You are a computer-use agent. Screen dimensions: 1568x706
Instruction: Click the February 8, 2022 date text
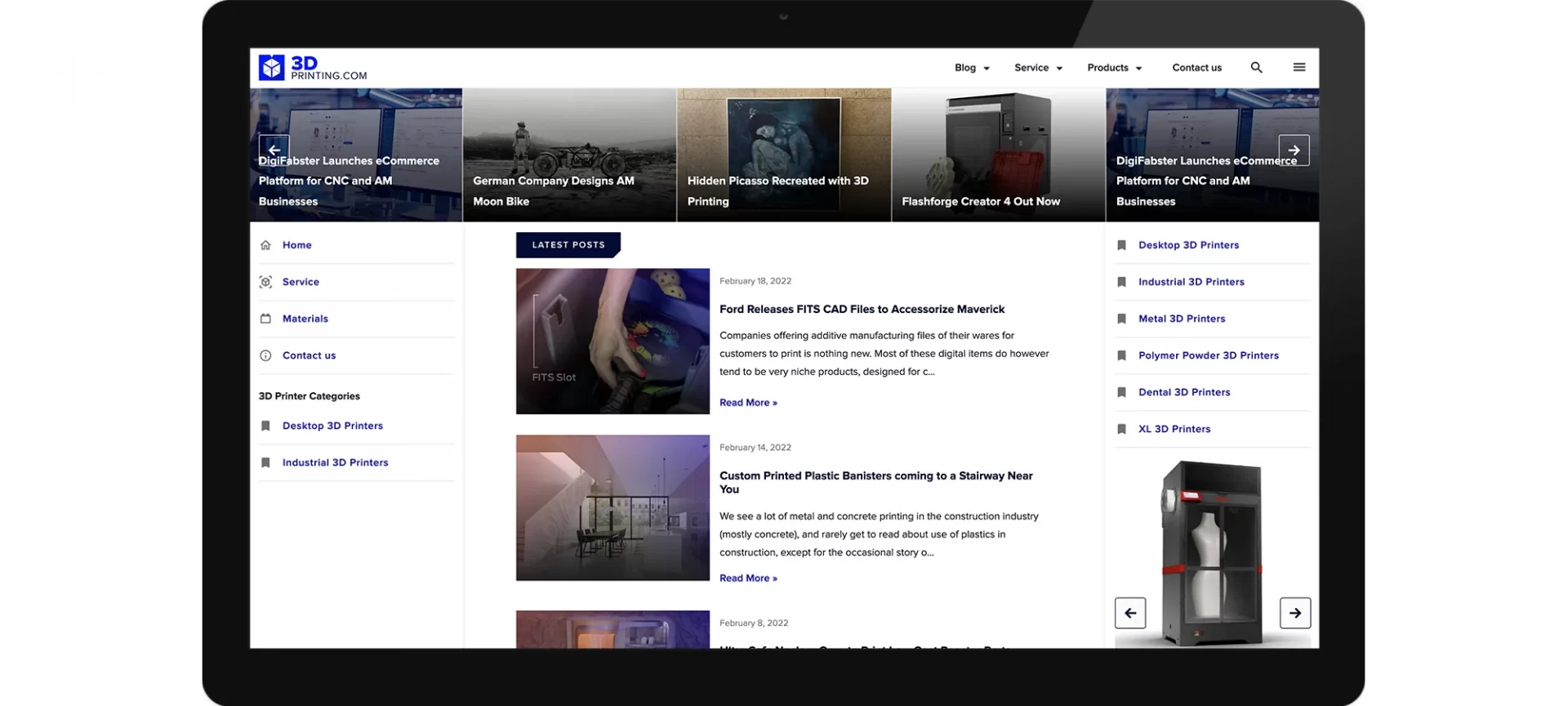pyautogui.click(x=754, y=623)
